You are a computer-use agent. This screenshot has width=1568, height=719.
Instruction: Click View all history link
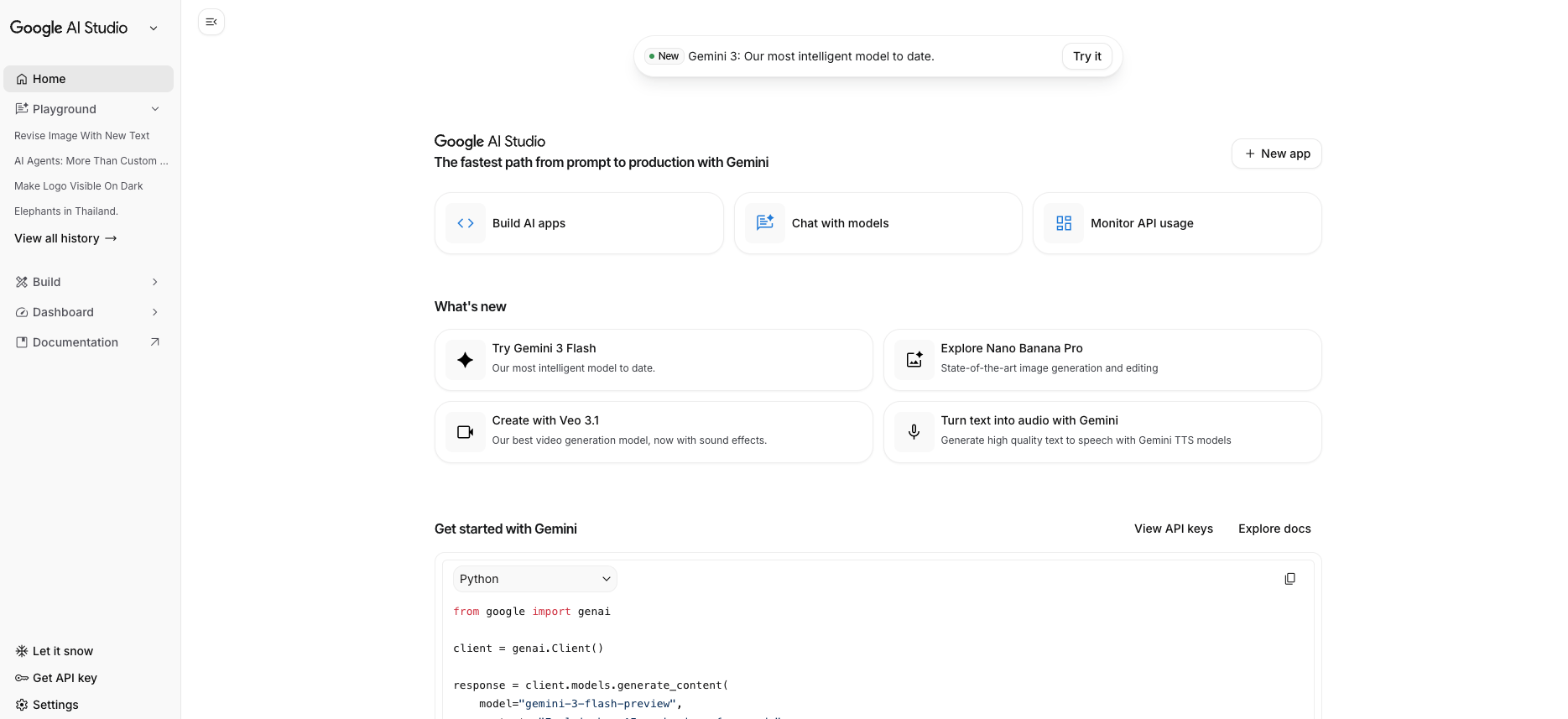(x=65, y=238)
